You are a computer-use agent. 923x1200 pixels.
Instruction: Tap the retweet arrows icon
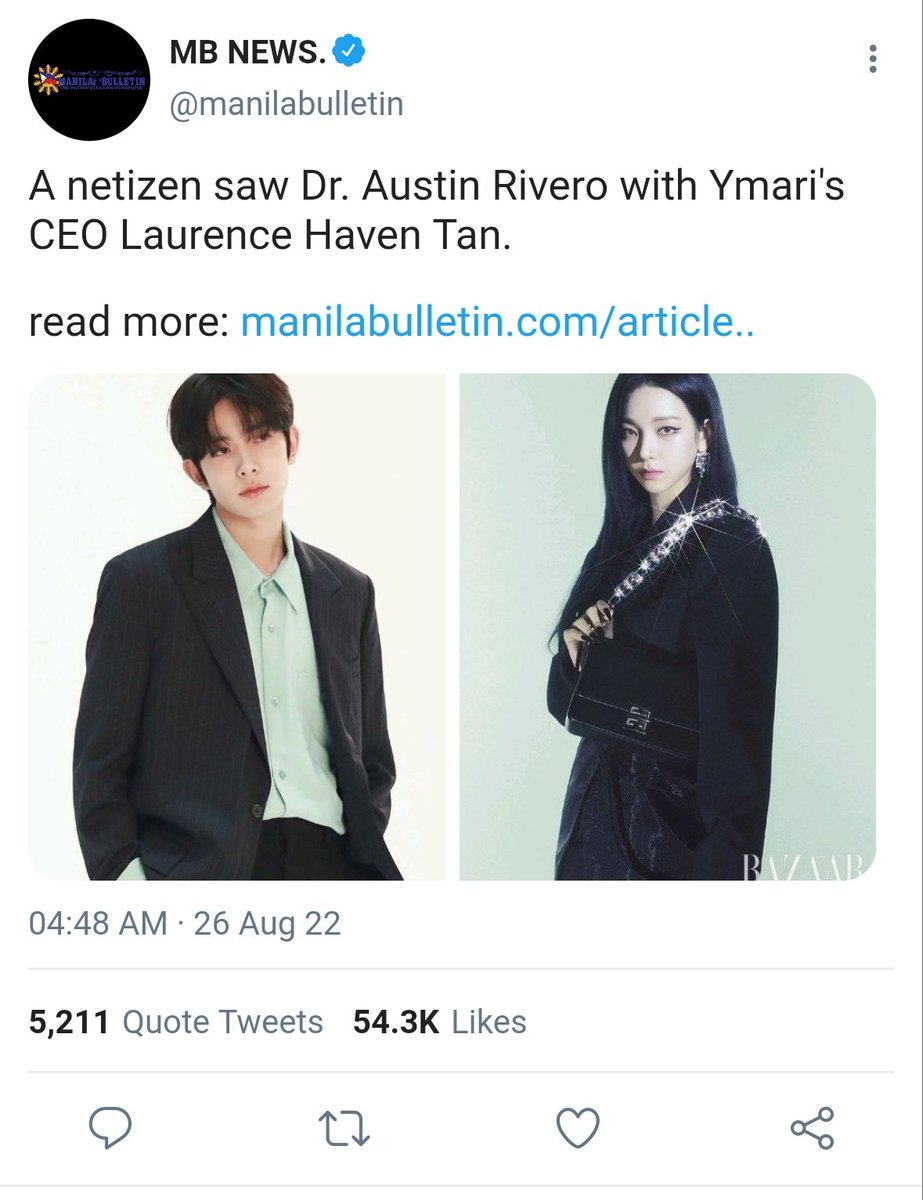coord(345,1128)
